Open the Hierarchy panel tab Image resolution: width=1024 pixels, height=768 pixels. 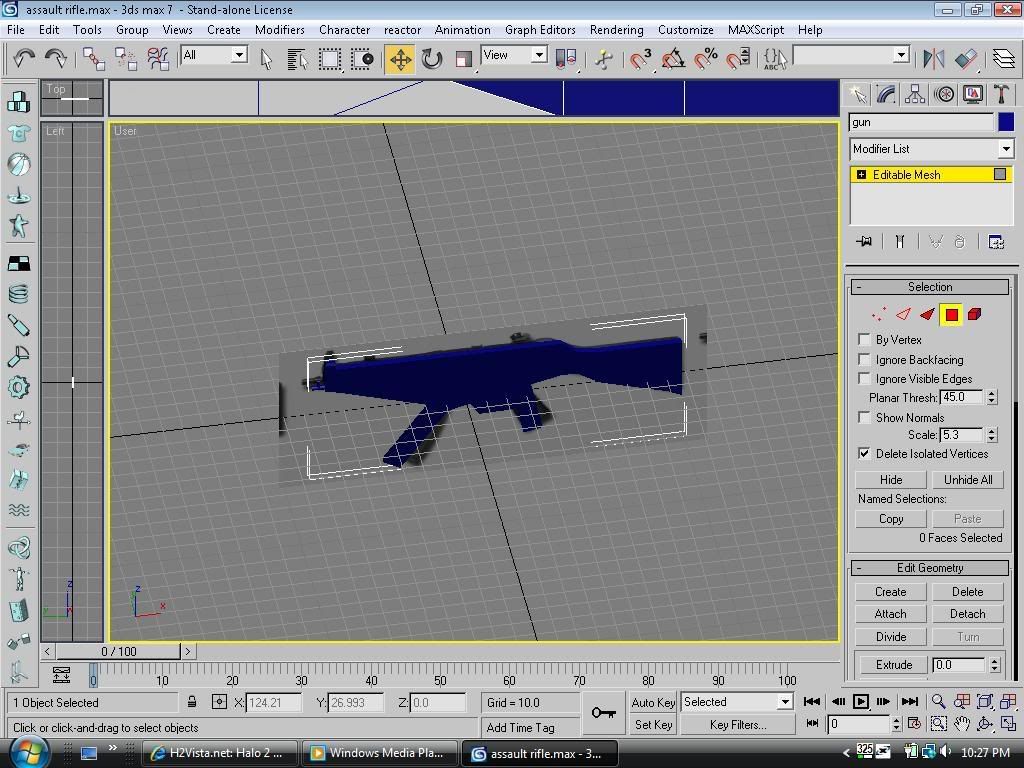point(915,94)
